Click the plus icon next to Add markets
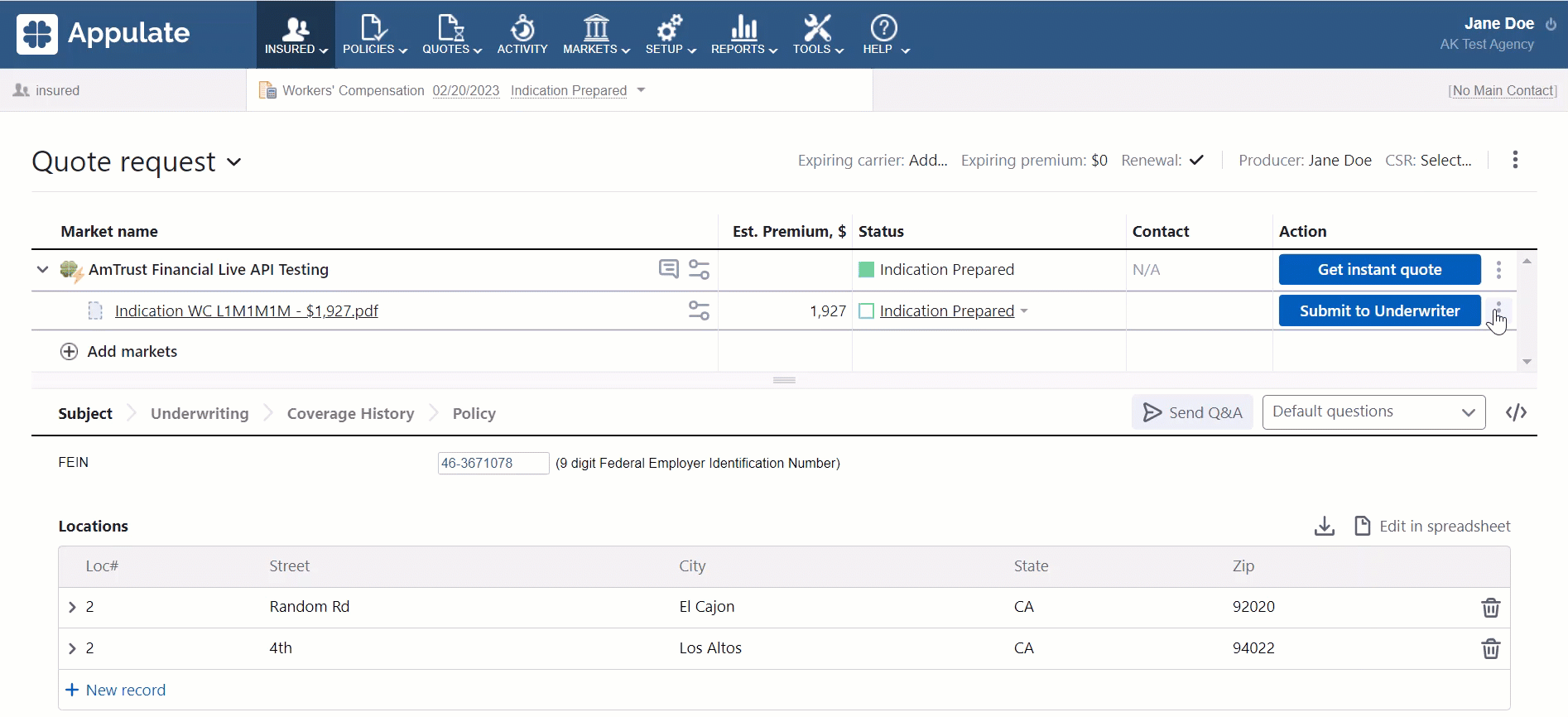Viewport: 1568px width, 717px height. tap(69, 352)
